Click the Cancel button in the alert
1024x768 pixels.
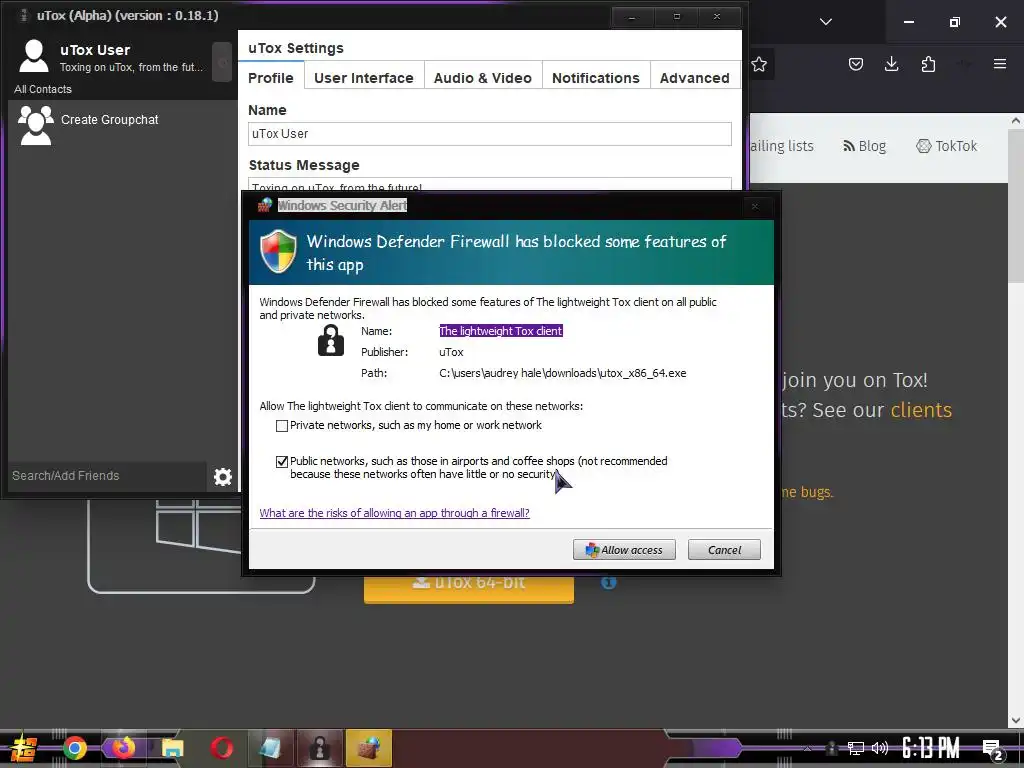coord(724,550)
